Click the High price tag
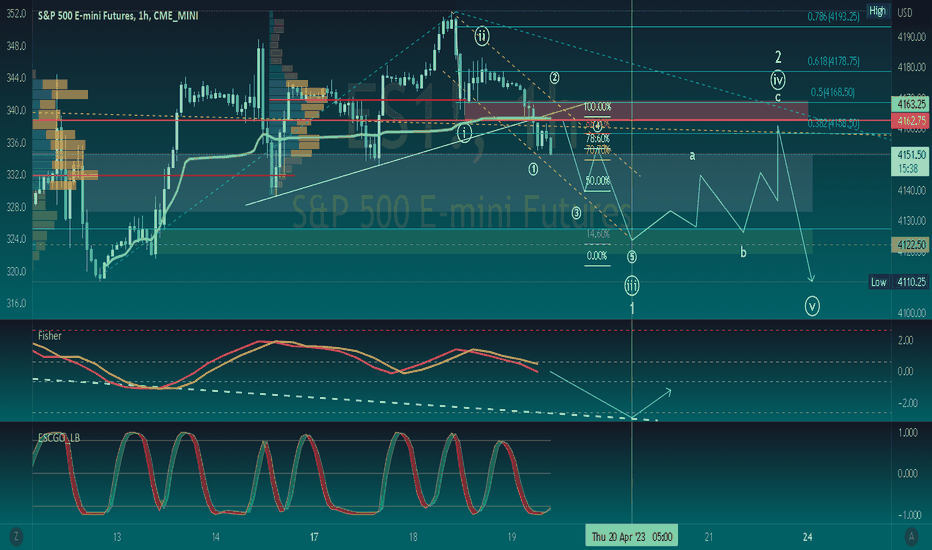The image size is (932, 550). [x=877, y=11]
